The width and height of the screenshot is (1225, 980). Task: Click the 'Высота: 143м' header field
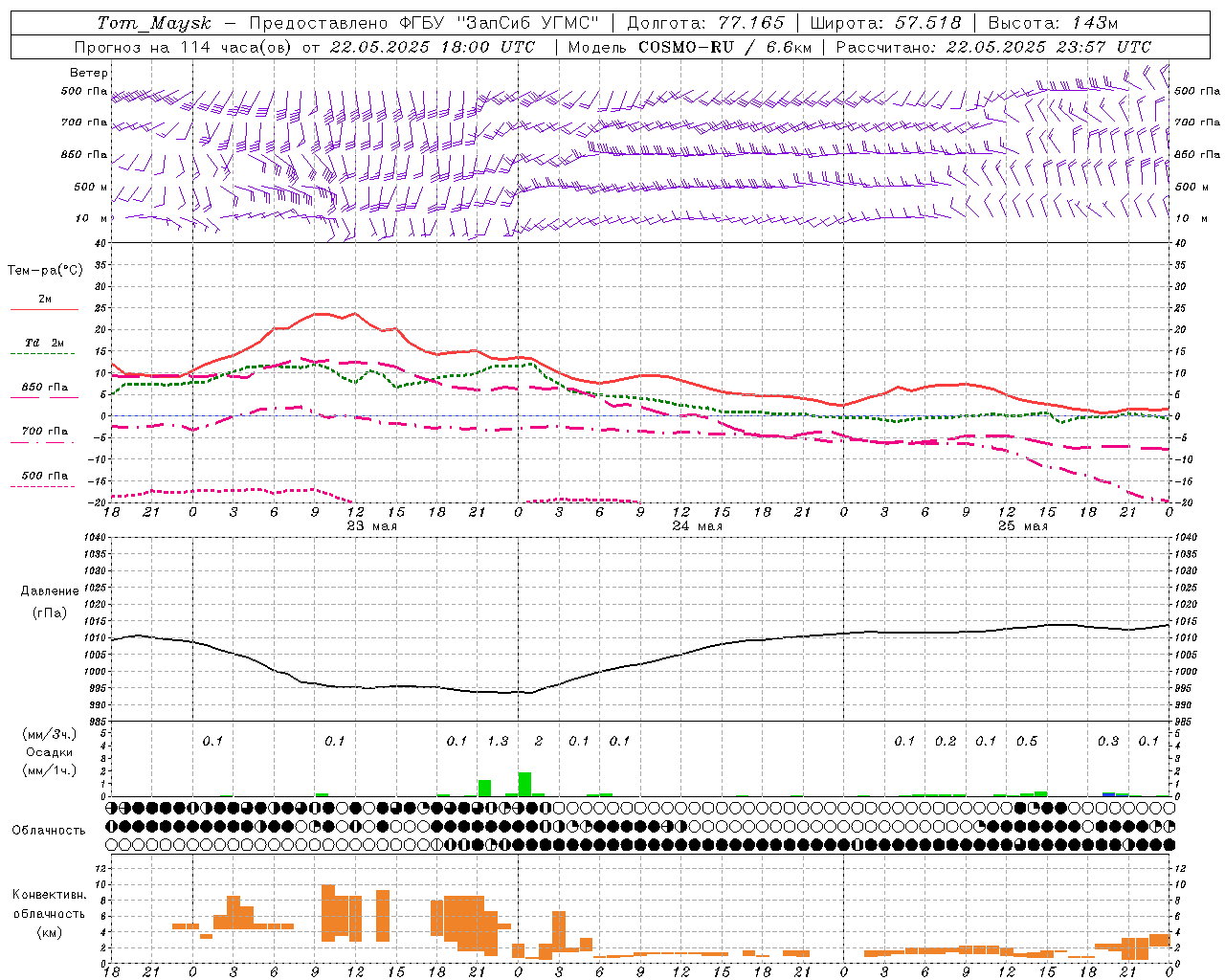coord(1053,23)
